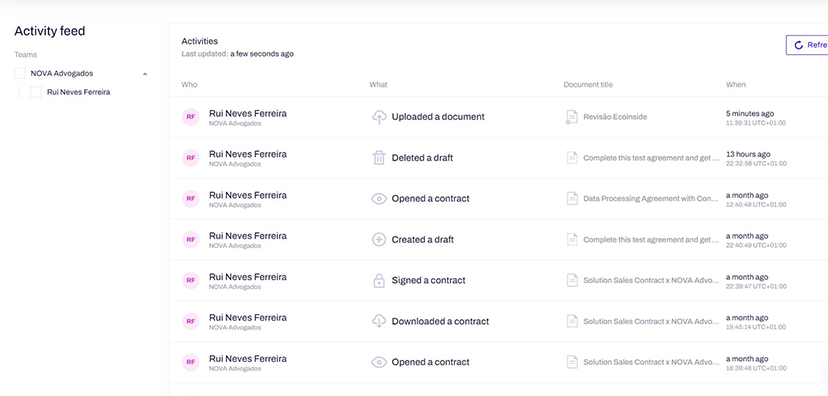This screenshot has height=396, width=828.
Task: Open the Revisão Ecoinside document title
Action: pos(615,117)
